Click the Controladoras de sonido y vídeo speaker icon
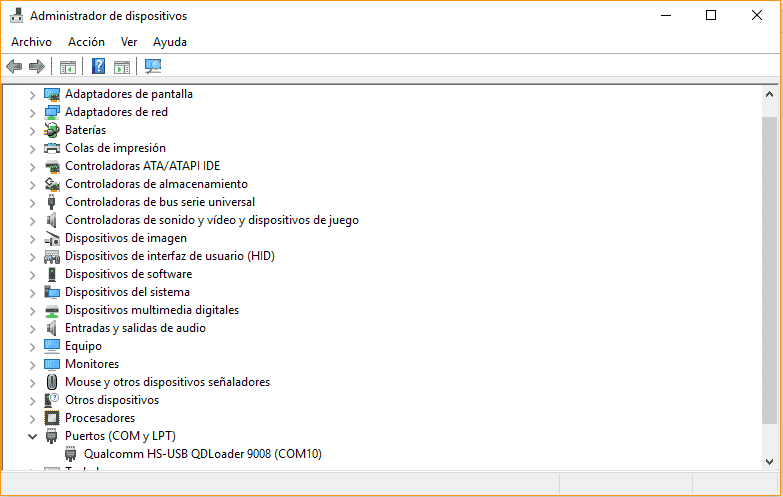 point(51,220)
